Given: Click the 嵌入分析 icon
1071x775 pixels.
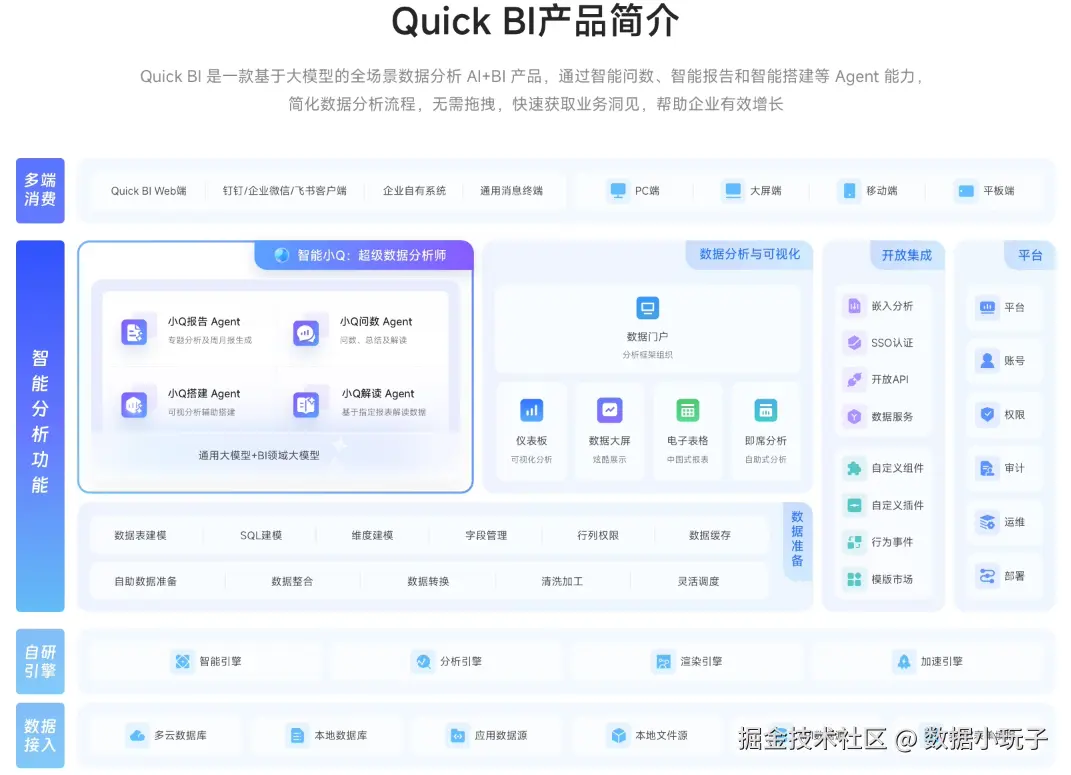Looking at the screenshot, I should [x=854, y=306].
